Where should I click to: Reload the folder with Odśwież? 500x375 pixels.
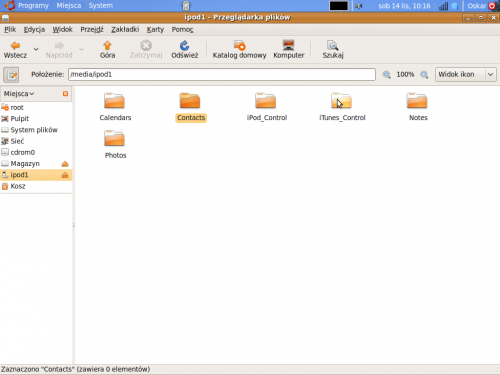(x=185, y=50)
